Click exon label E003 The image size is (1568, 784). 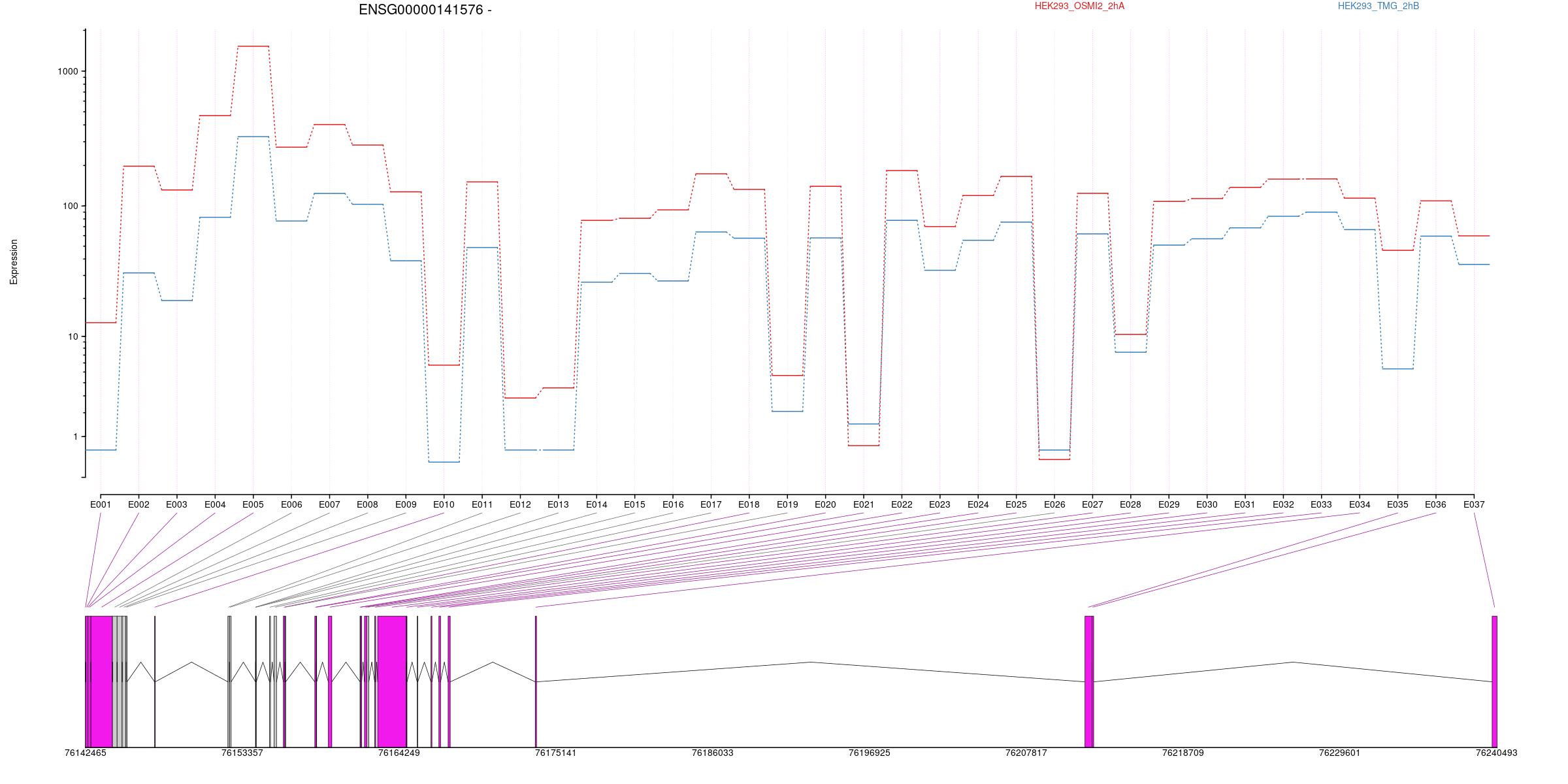tap(176, 505)
